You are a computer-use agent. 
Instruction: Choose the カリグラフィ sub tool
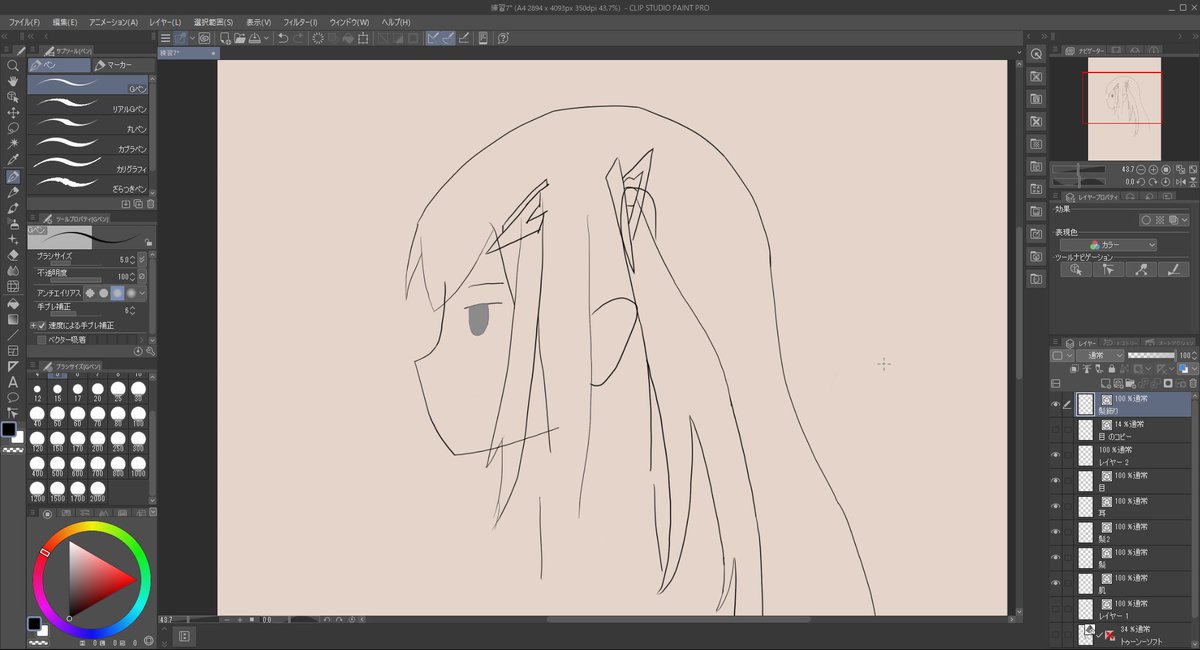pos(88,166)
